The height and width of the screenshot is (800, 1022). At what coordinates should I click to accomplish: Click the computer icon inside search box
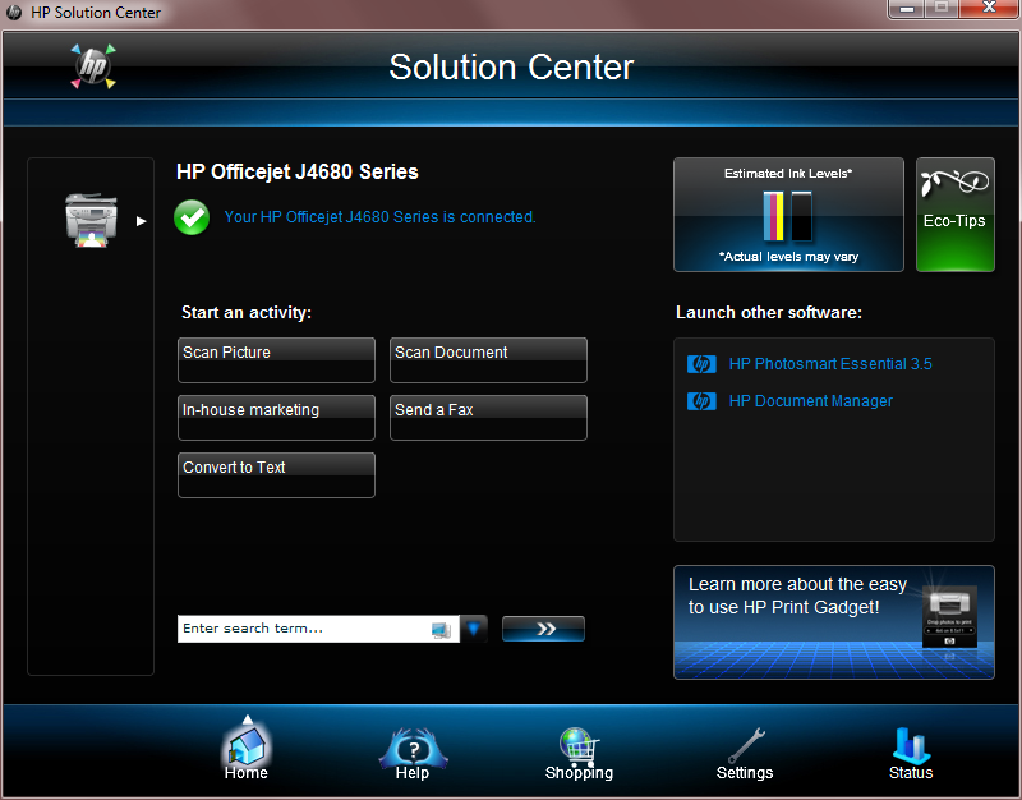441,630
